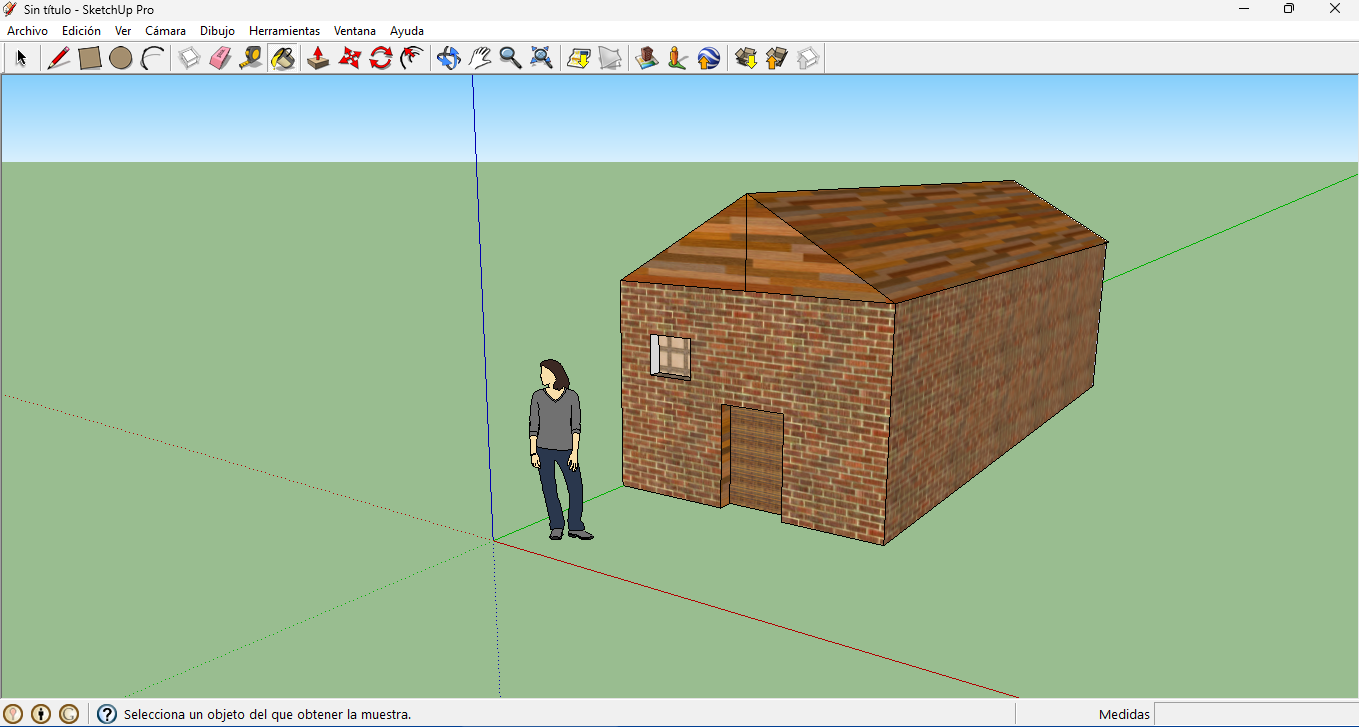Open the Herramientas menu
This screenshot has width=1359, height=727.
click(284, 31)
